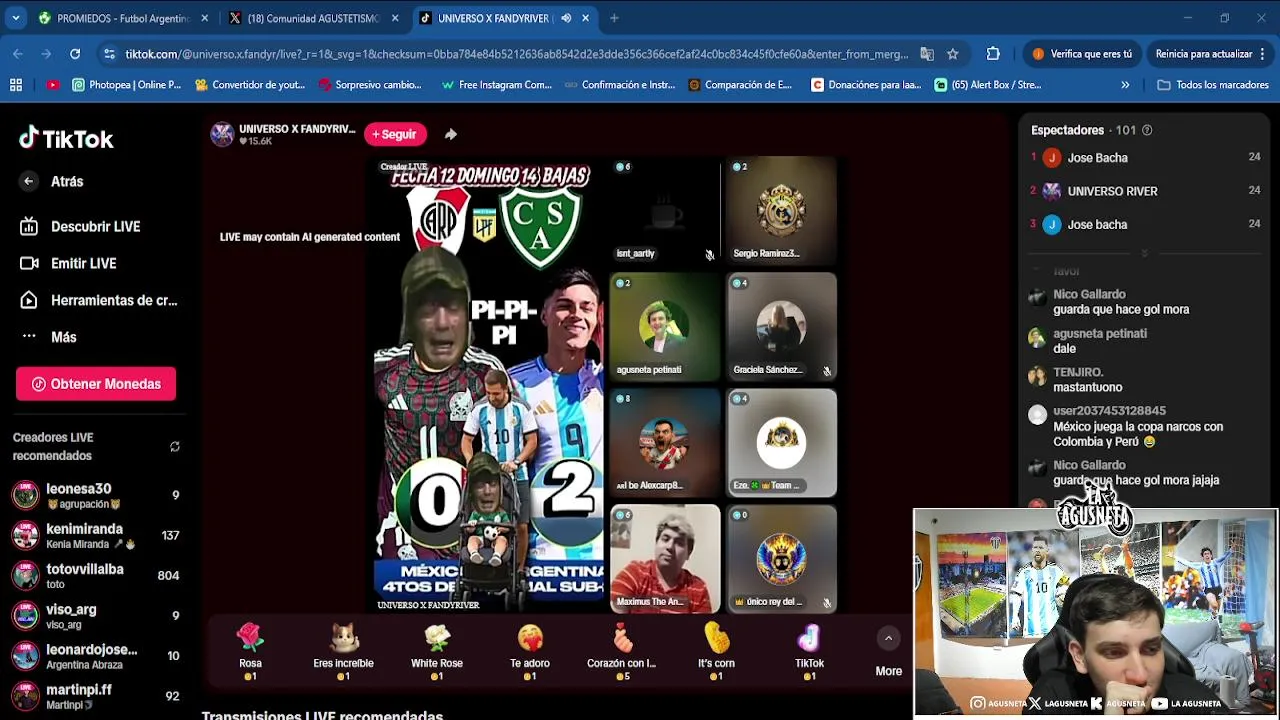Select guest tile Alexcarp8
1280x720 pixels.
click(665, 442)
